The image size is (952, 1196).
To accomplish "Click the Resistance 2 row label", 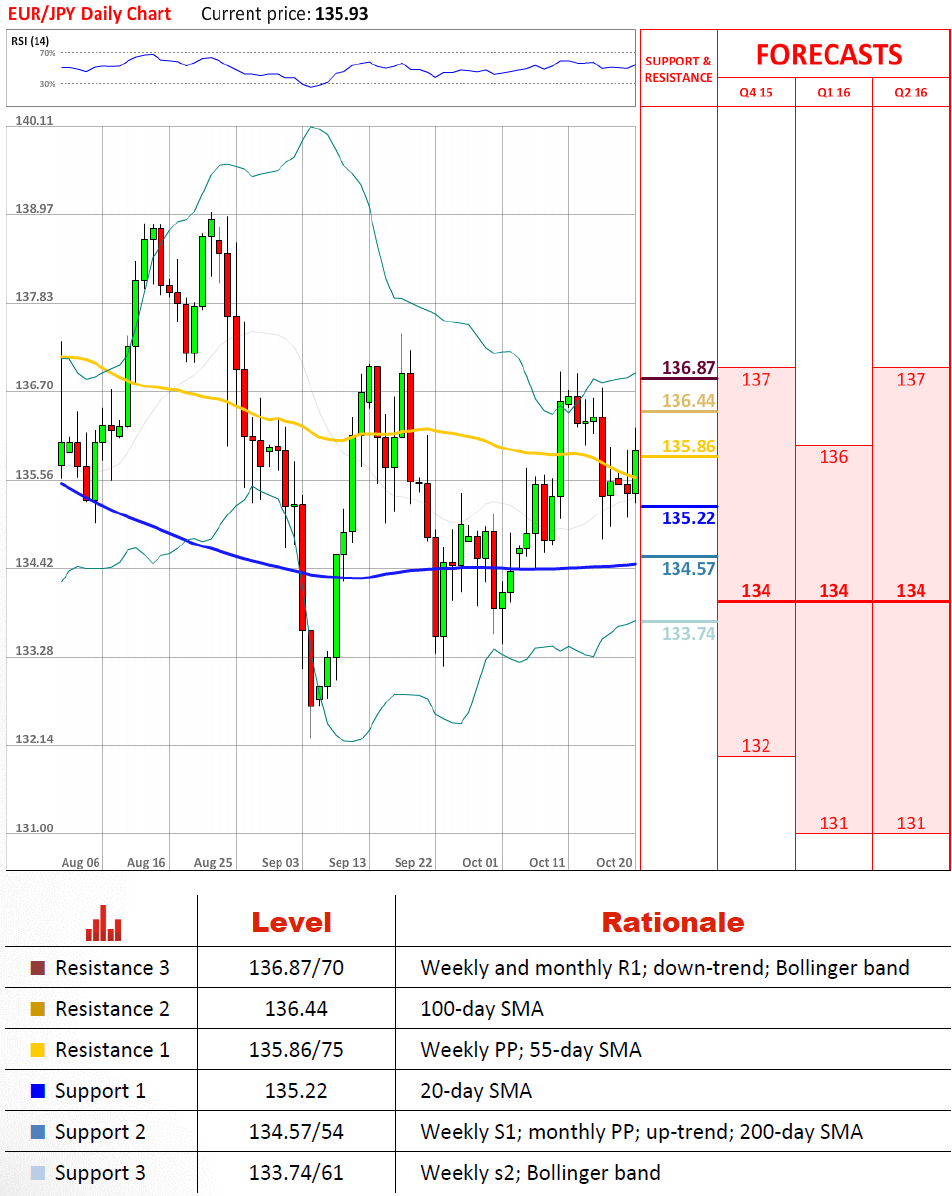I will pos(112,1009).
